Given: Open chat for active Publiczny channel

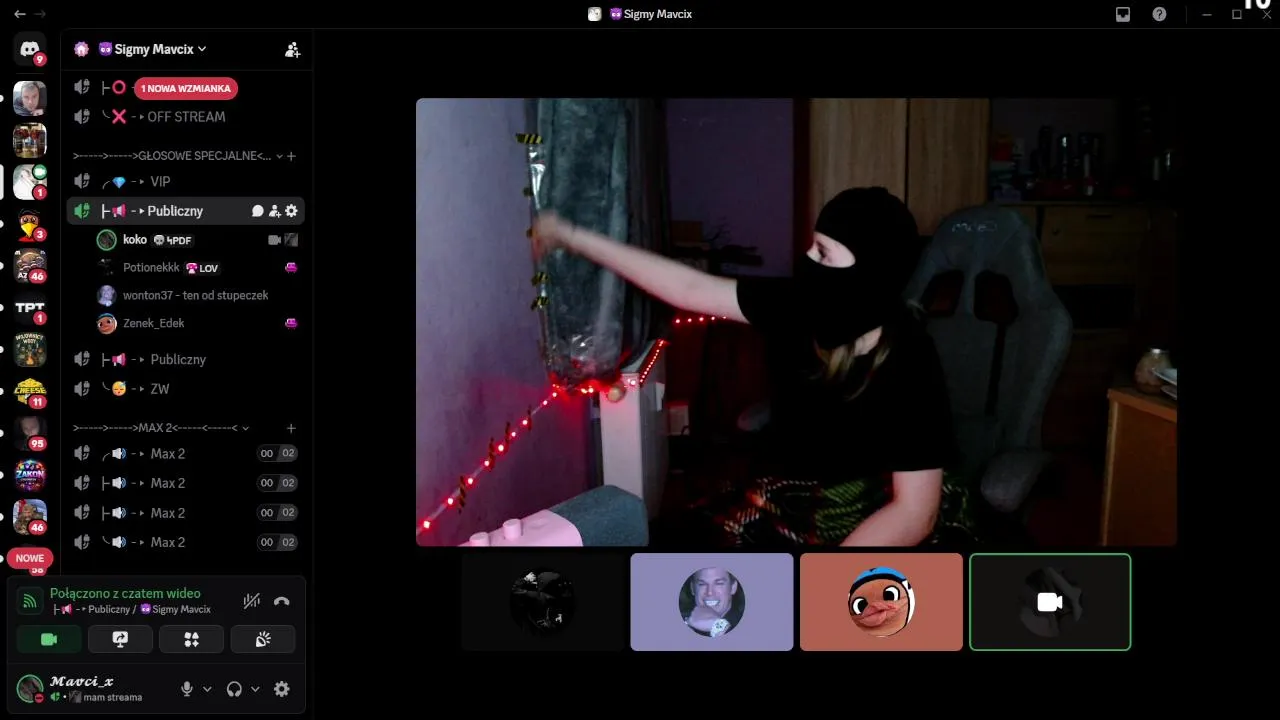Looking at the screenshot, I should pyautogui.click(x=258, y=211).
